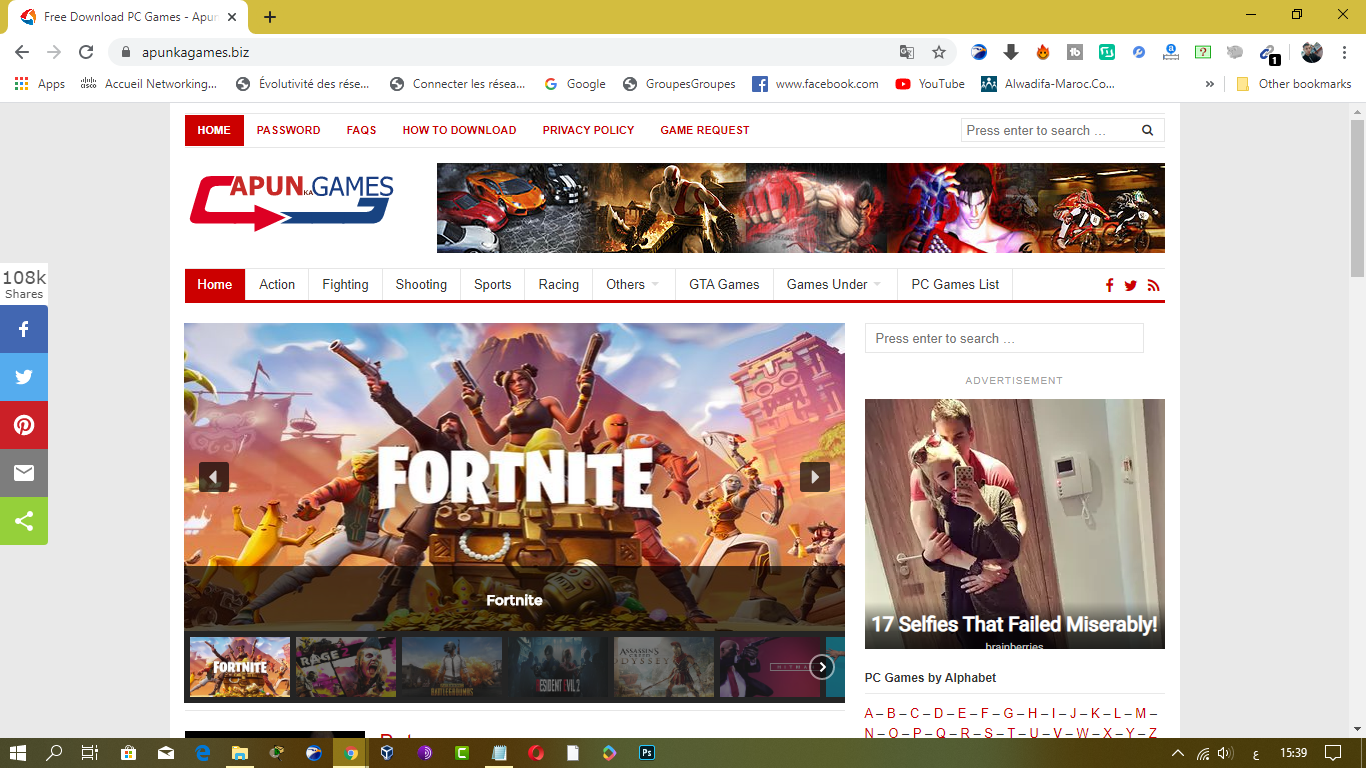Click the top header search field

click(x=1050, y=130)
